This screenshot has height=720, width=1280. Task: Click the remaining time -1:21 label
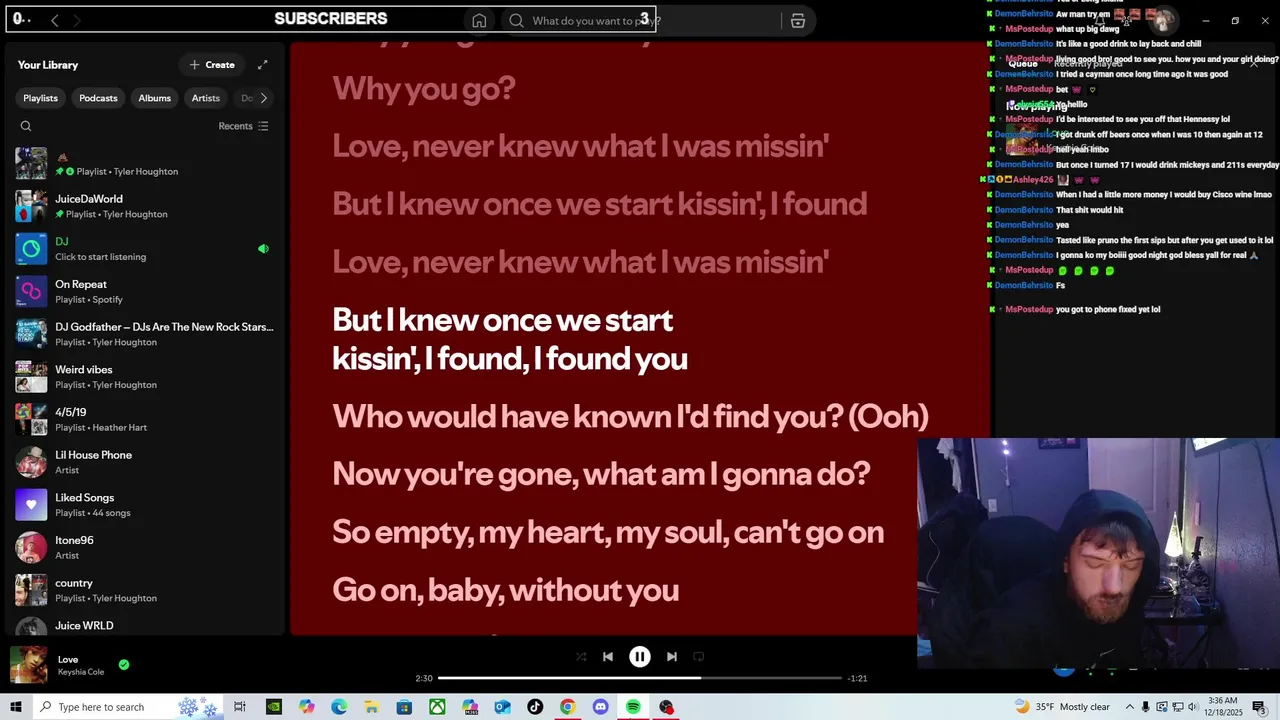click(x=857, y=678)
